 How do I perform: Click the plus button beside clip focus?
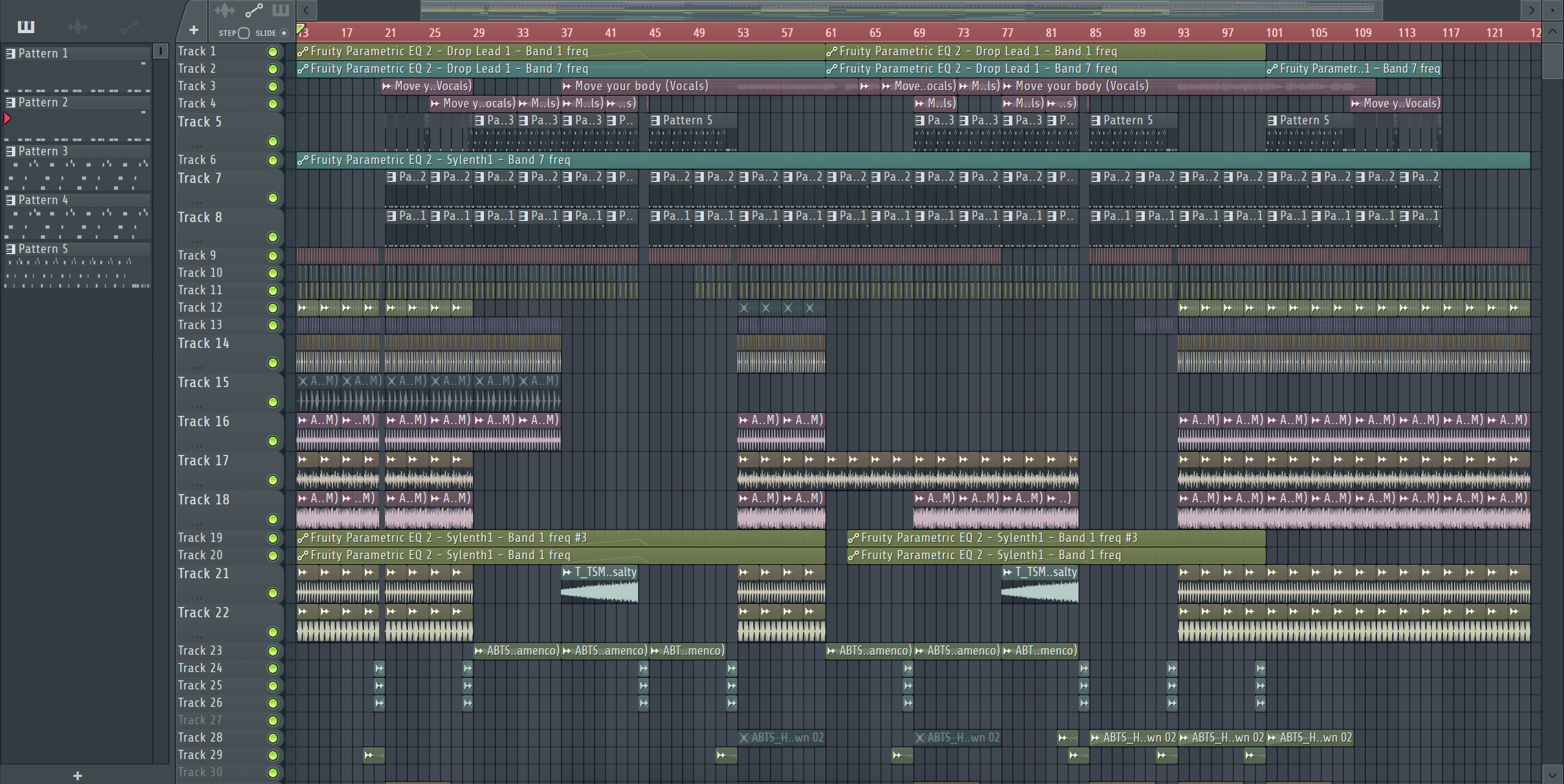tap(194, 30)
